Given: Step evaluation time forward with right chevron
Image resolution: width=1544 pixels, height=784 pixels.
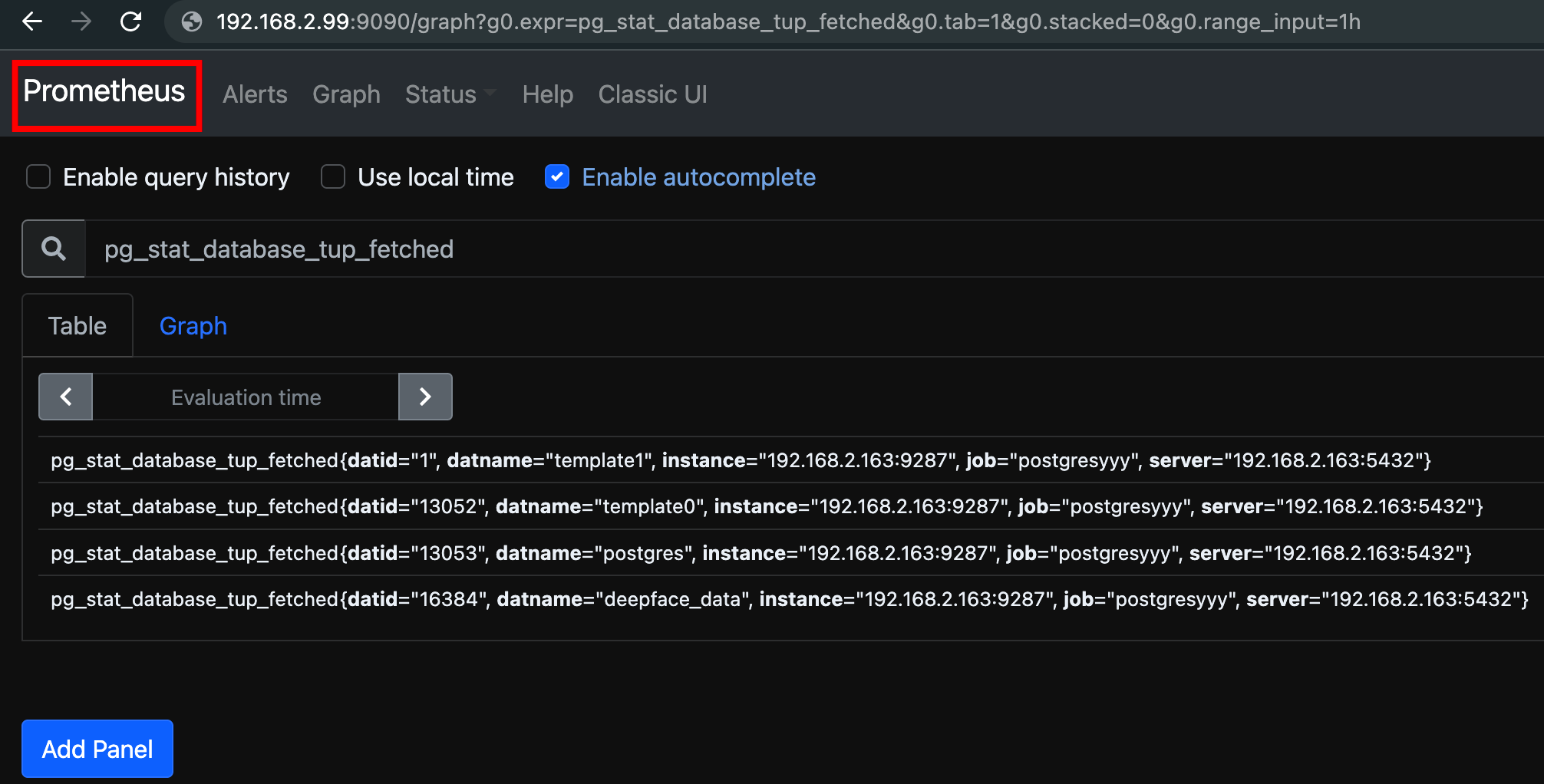Looking at the screenshot, I should [425, 397].
